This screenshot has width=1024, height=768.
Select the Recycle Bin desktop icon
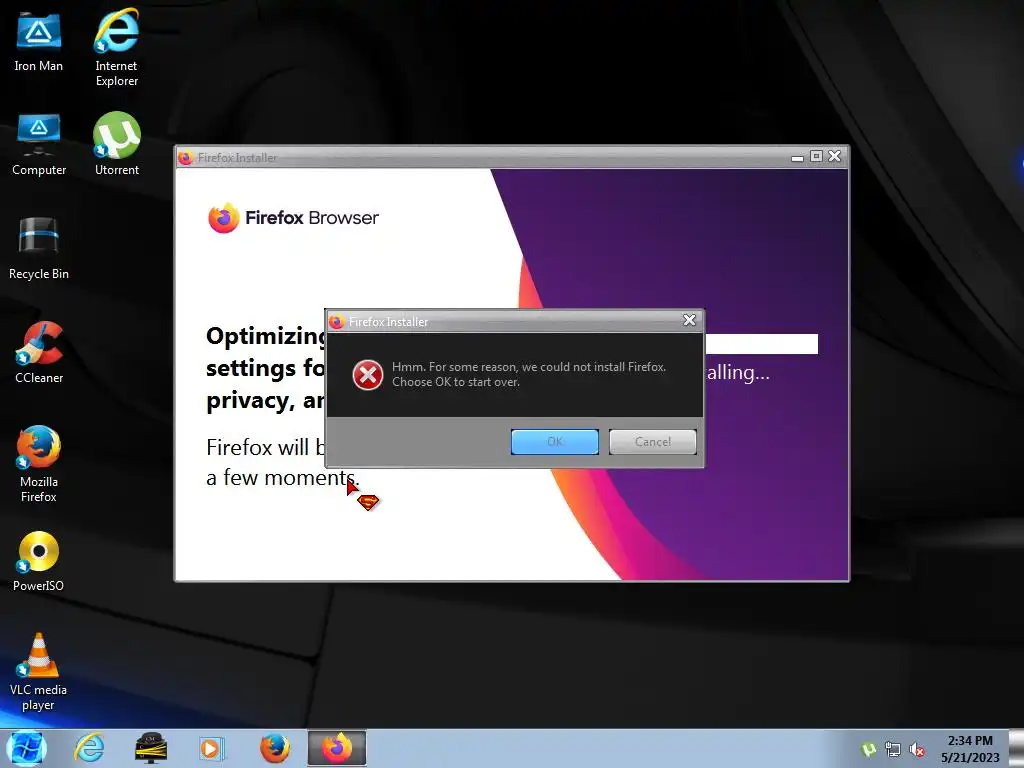(x=39, y=248)
